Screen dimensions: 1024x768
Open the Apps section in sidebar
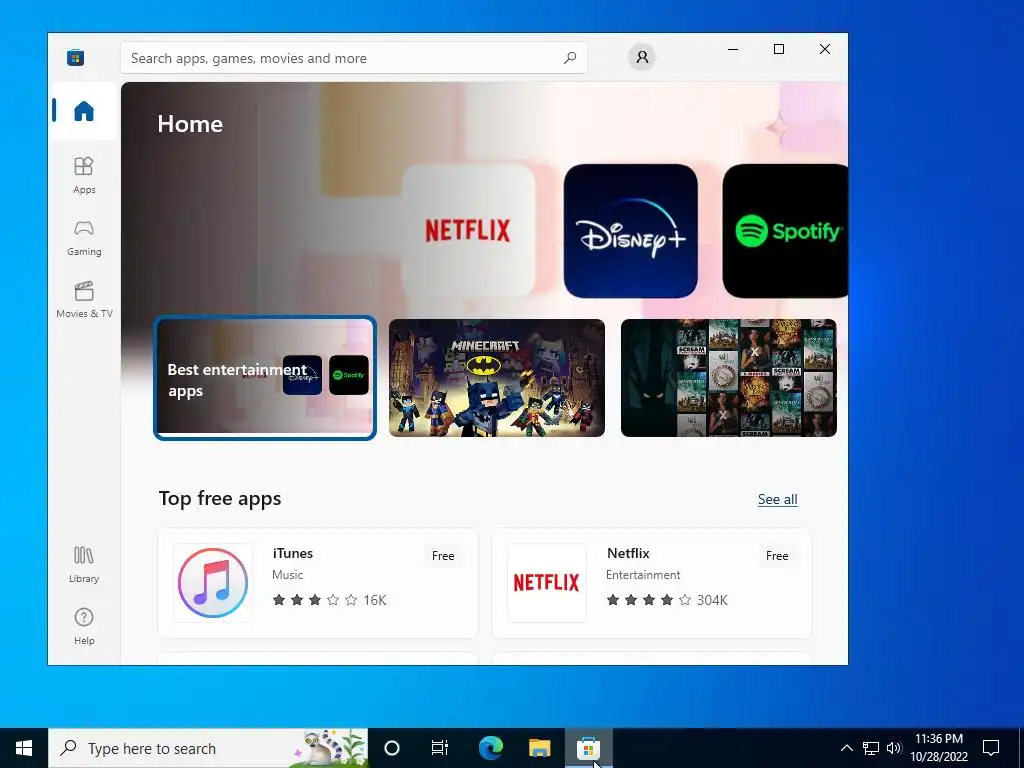click(x=84, y=175)
